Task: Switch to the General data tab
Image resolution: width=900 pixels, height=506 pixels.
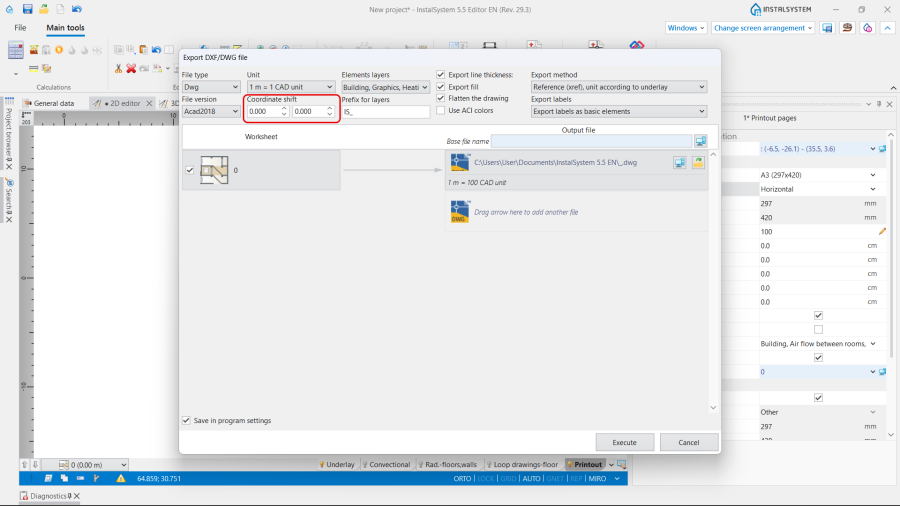Action: (48, 103)
